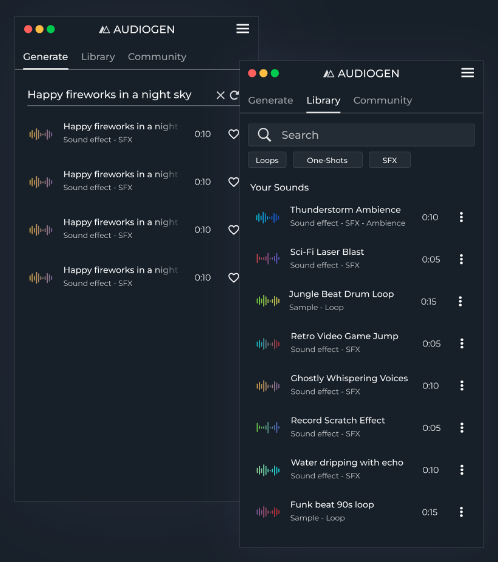Click 0:10 duration of first fireworks result

[x=203, y=134]
